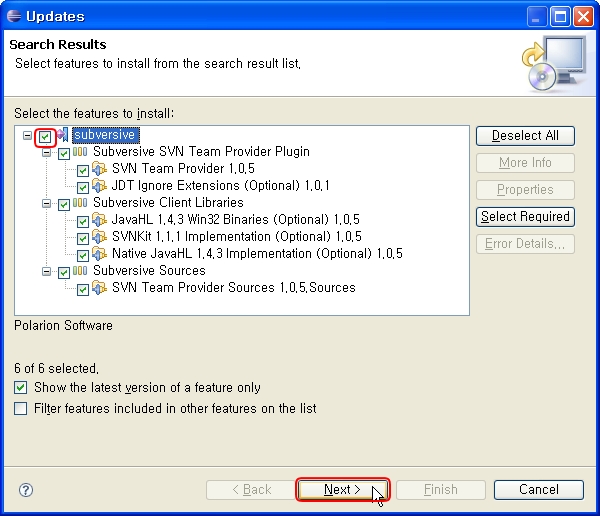Image resolution: width=600 pixels, height=516 pixels.
Task: Enable Filter features included in other features
Action: tap(21, 408)
